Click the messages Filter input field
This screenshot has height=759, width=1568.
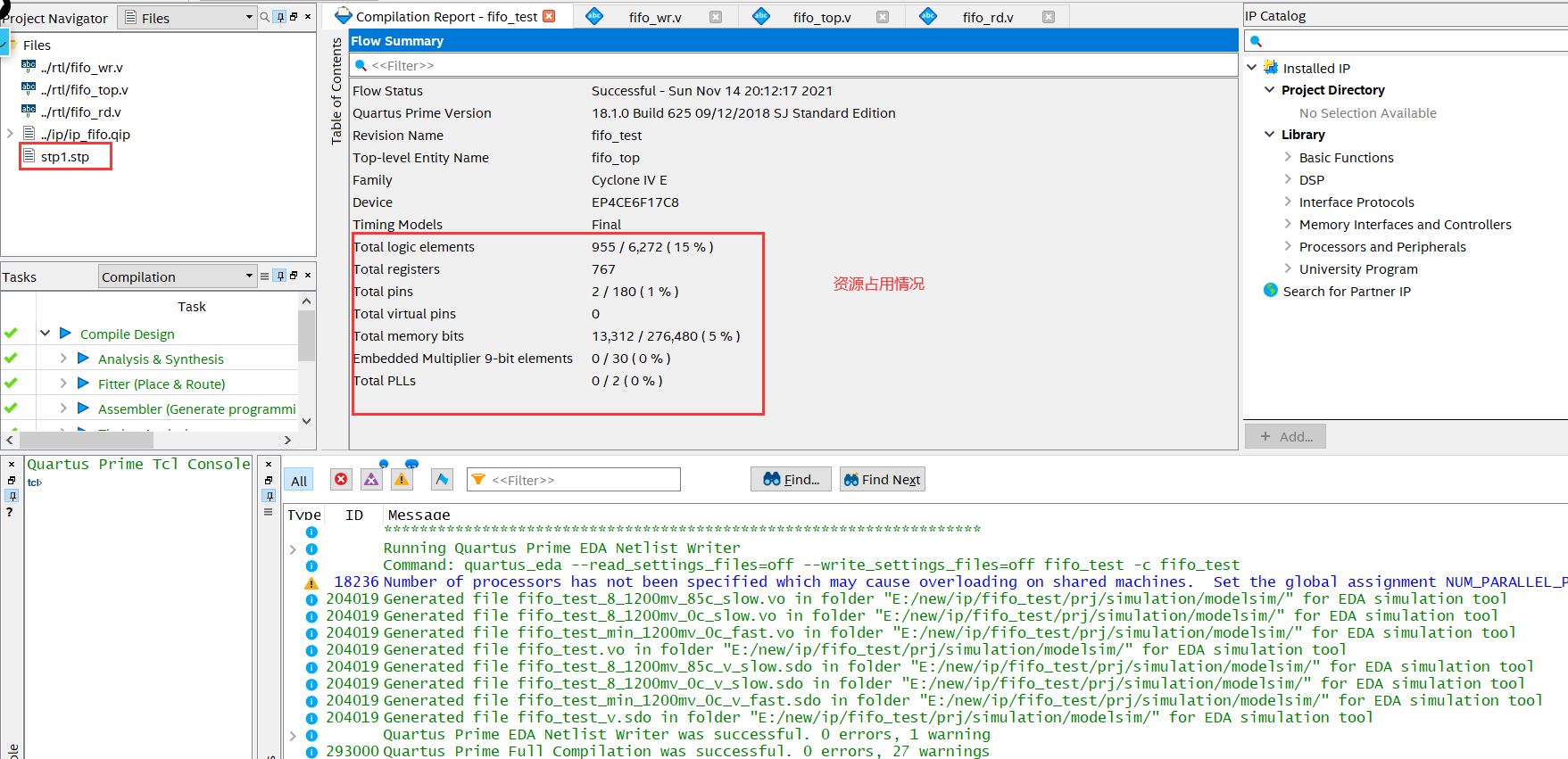click(574, 480)
